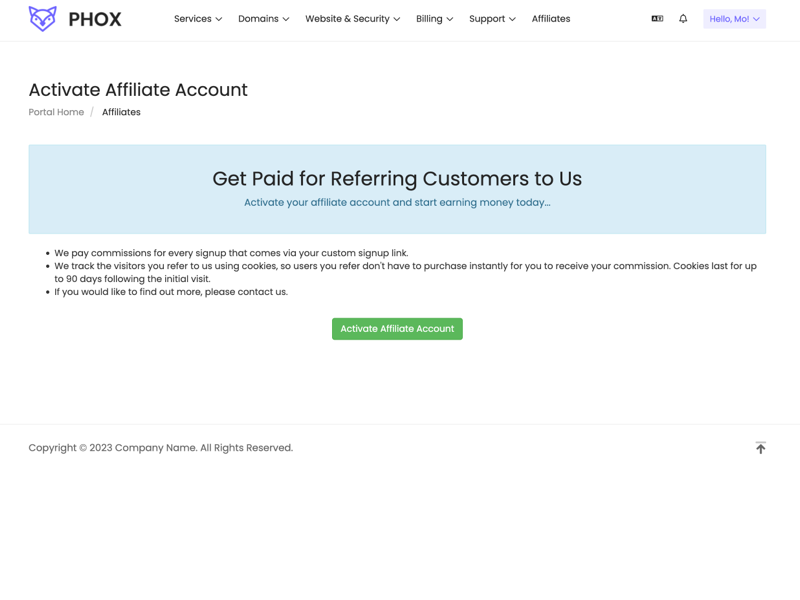Open the notifications bell icon
800x600 pixels.
pyautogui.click(x=683, y=19)
